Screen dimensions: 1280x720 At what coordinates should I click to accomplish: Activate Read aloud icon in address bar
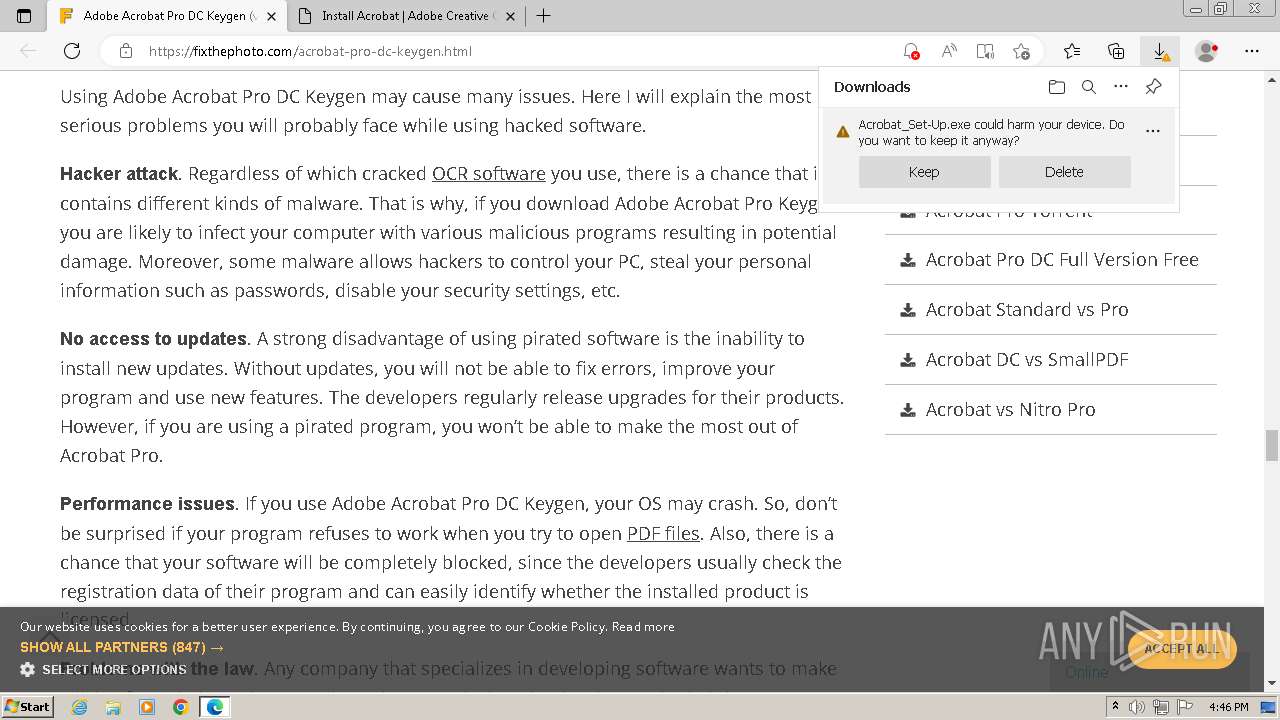(948, 51)
